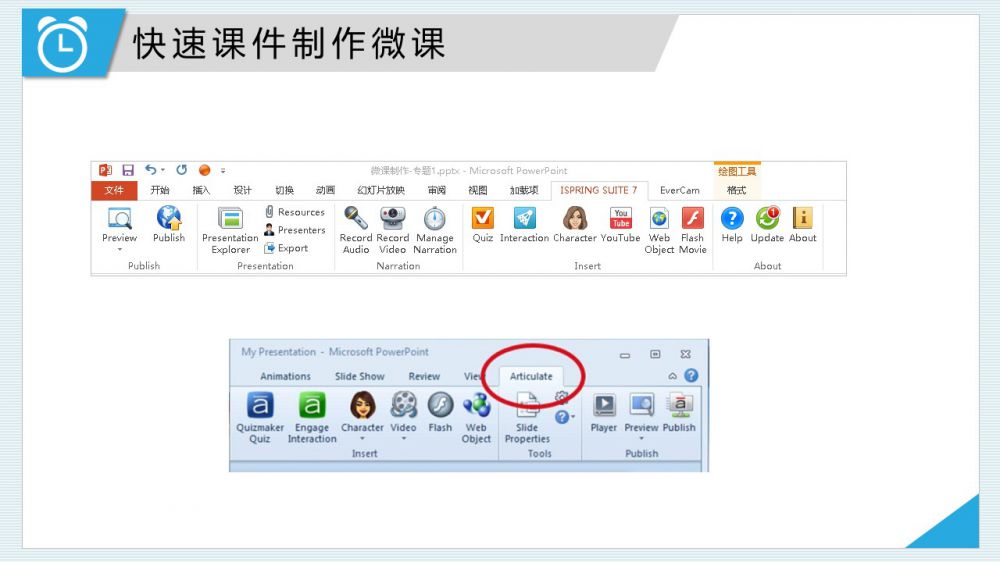Viewport: 1000px width, 562px height.
Task: Click the YouTube insert icon
Action: click(620, 219)
